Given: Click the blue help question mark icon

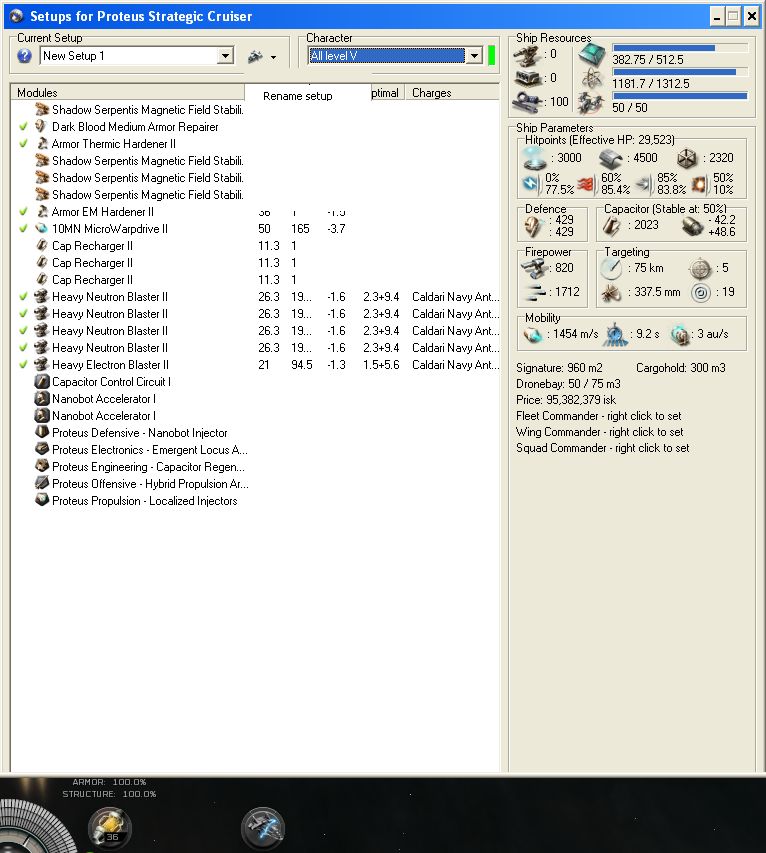Looking at the screenshot, I should coord(24,55).
